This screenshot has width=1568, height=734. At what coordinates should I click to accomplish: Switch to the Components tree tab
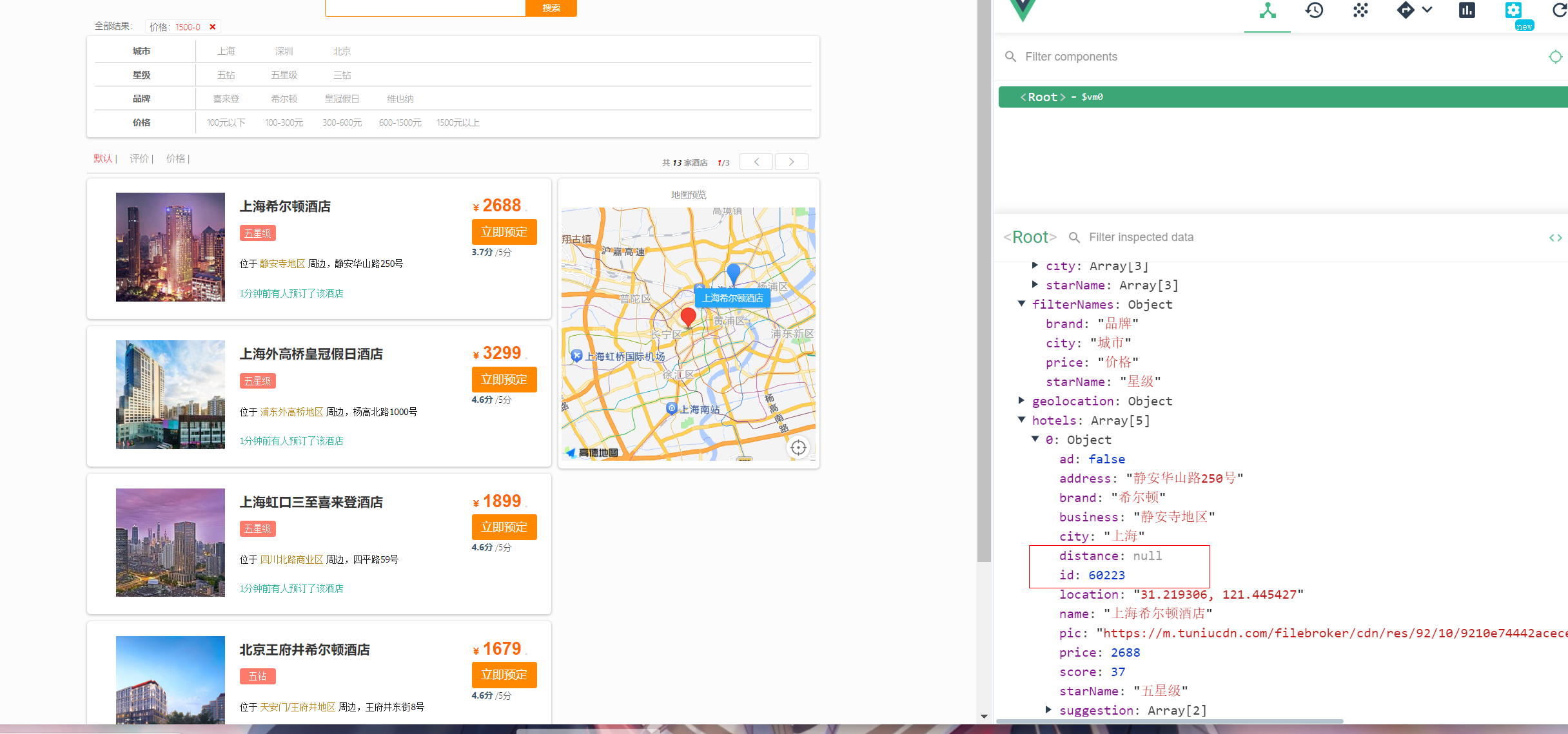1268,10
